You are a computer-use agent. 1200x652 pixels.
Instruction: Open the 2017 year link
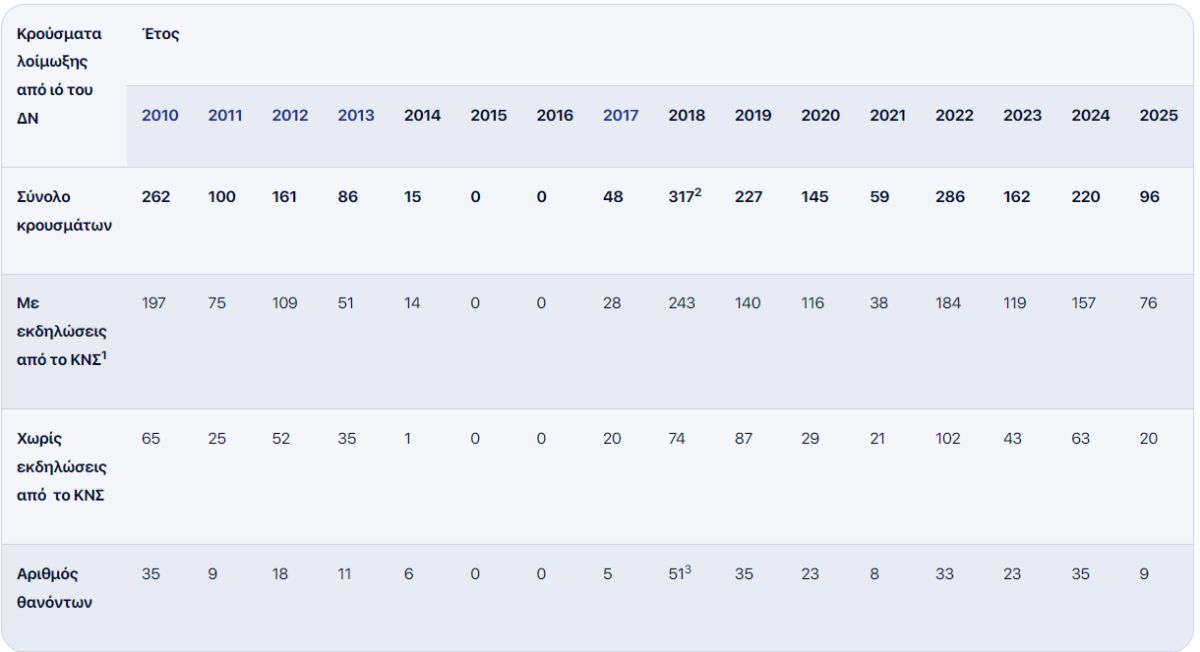click(621, 115)
